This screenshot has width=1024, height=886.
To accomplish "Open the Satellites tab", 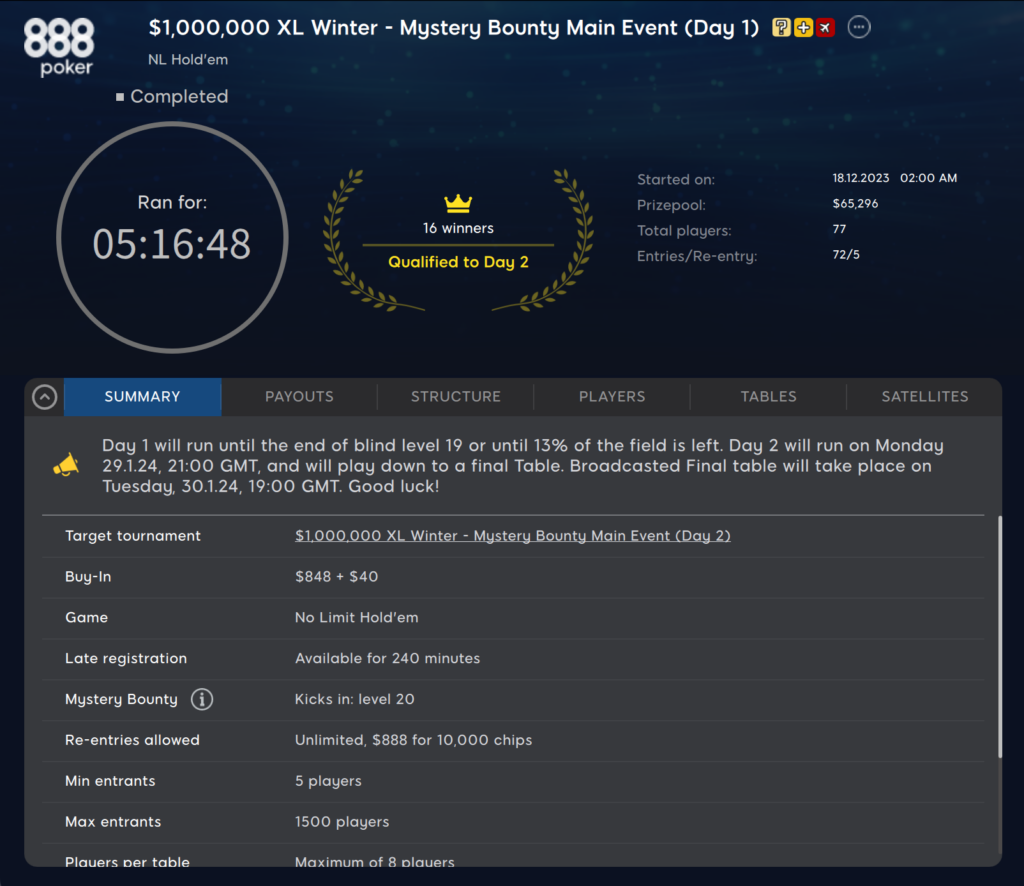I will tap(924, 397).
